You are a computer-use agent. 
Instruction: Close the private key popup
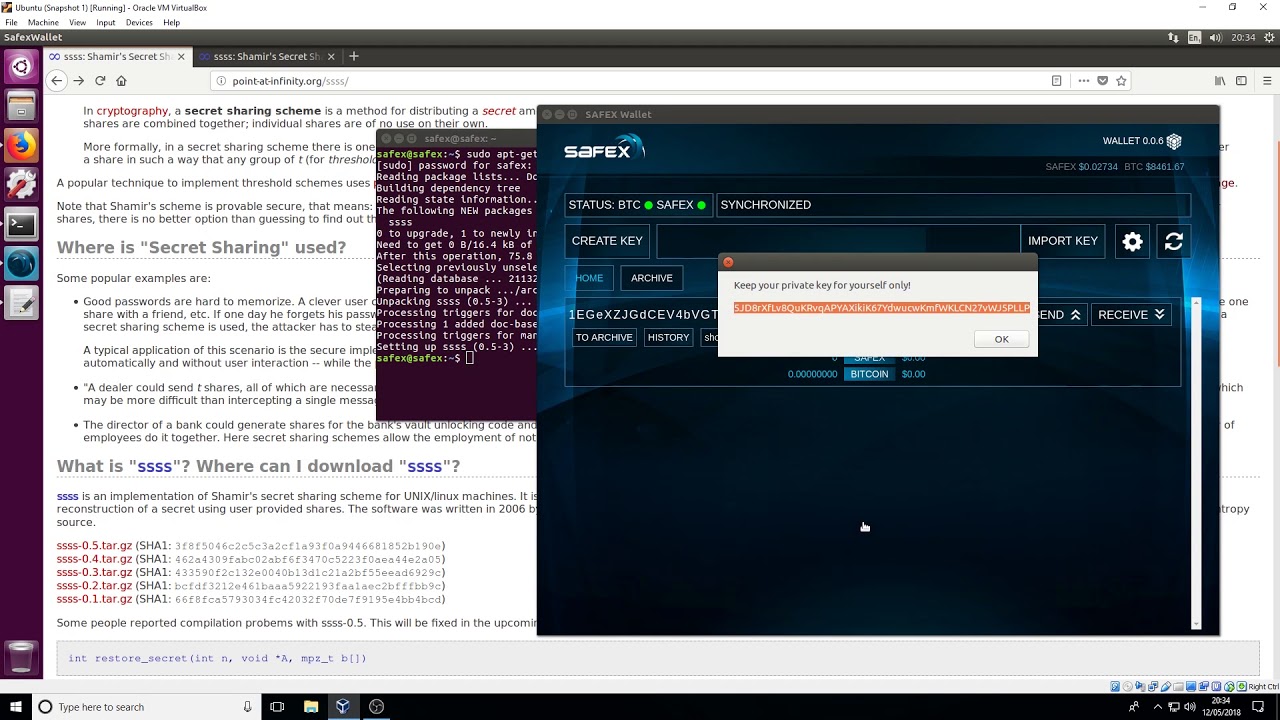[x=728, y=262]
